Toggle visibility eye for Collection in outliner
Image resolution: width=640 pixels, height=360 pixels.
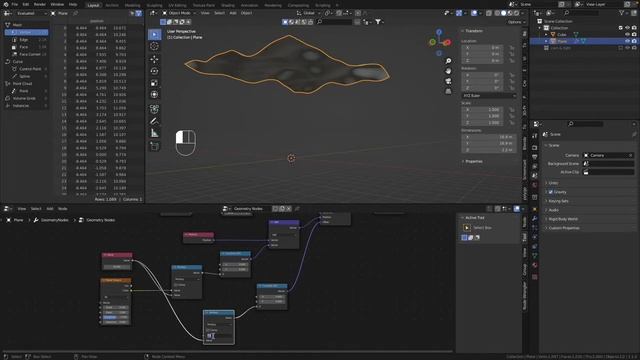pyautogui.click(x=627, y=28)
